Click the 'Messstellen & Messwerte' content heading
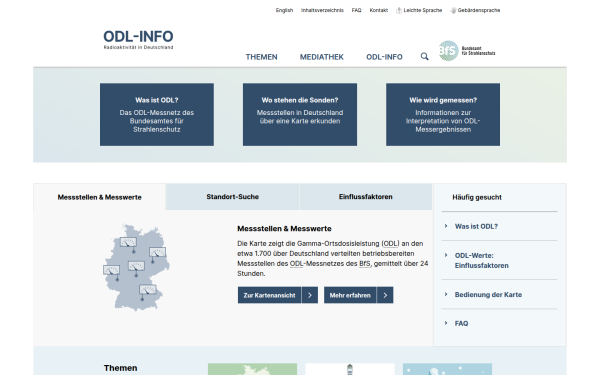The image size is (600, 375). [284, 228]
